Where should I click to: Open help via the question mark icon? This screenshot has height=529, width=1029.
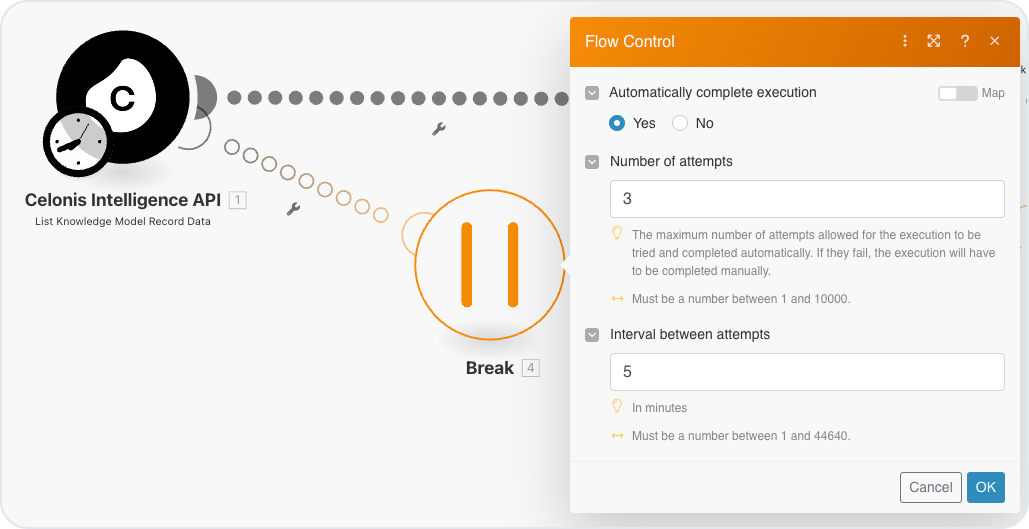(x=965, y=41)
